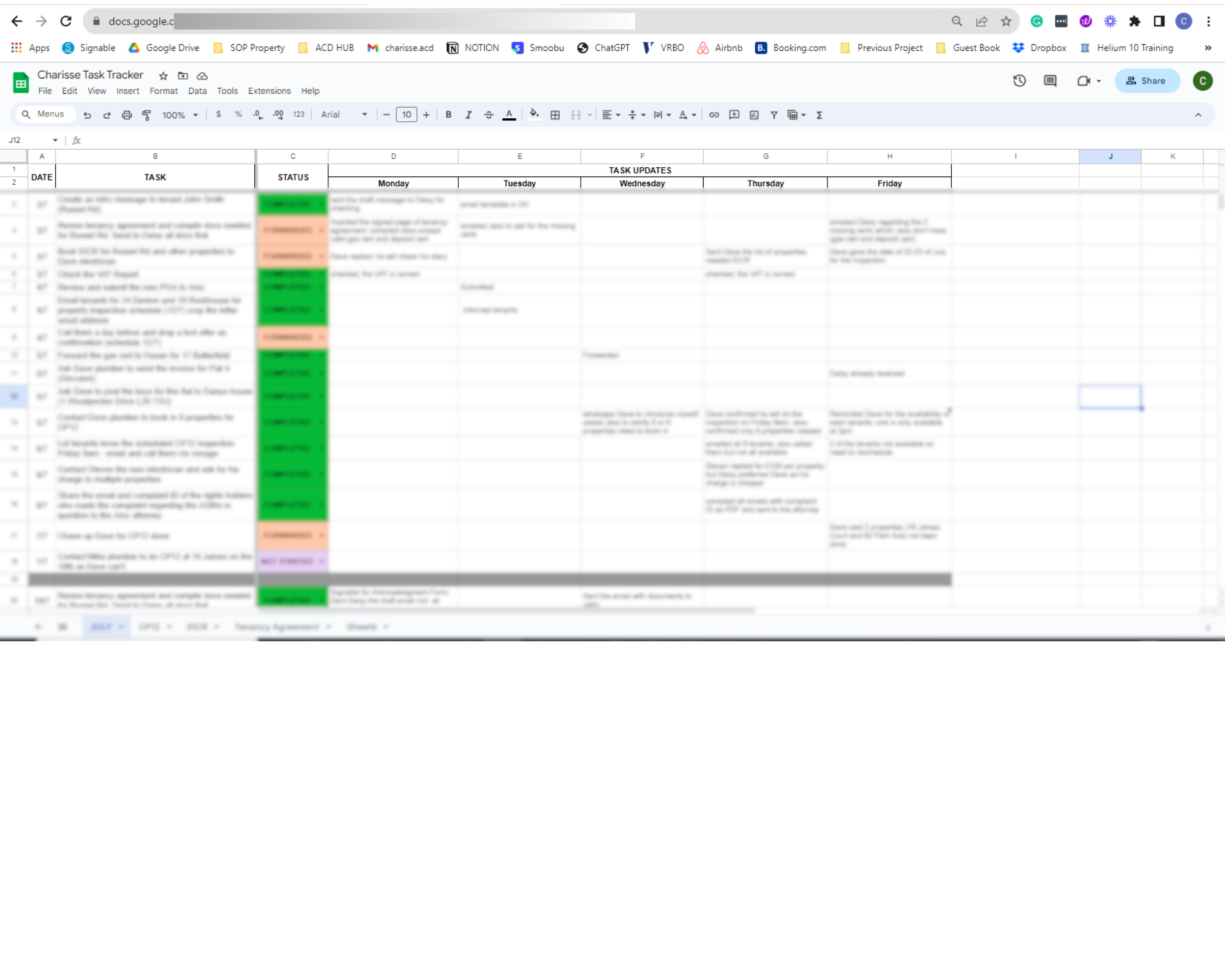The image size is (1225, 980).
Task: Click the print icon in toolbar
Action: click(126, 115)
